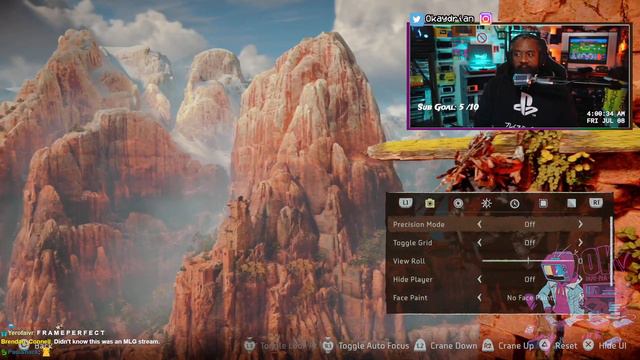Cycle Precision Mode with right arrow

click(580, 224)
